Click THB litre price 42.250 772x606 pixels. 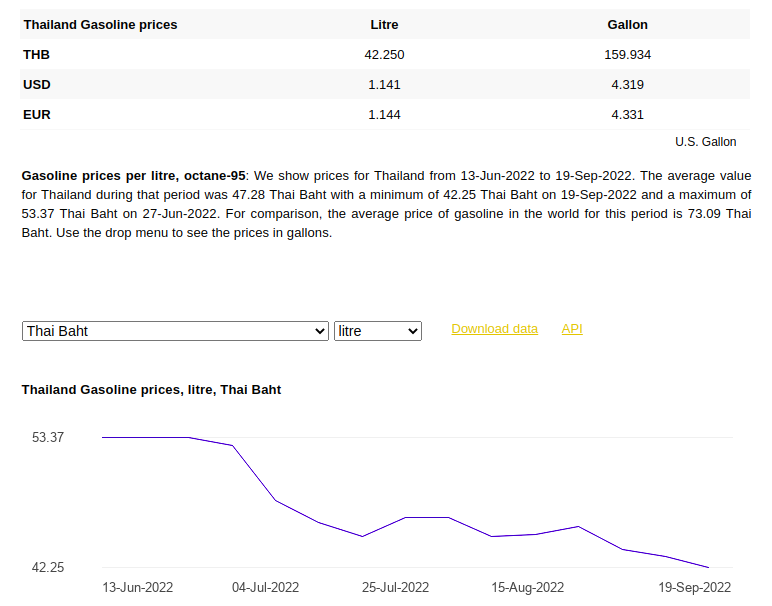click(x=384, y=55)
